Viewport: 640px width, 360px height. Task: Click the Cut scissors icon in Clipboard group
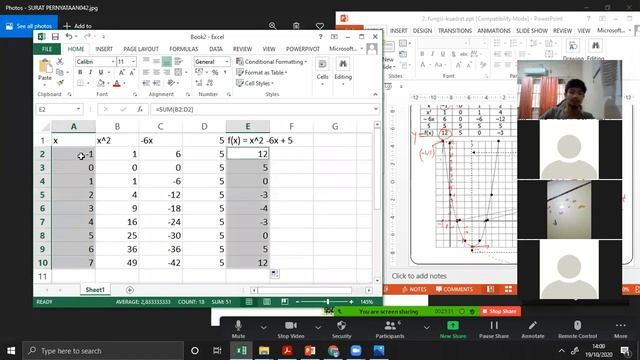pyautogui.click(x=60, y=61)
